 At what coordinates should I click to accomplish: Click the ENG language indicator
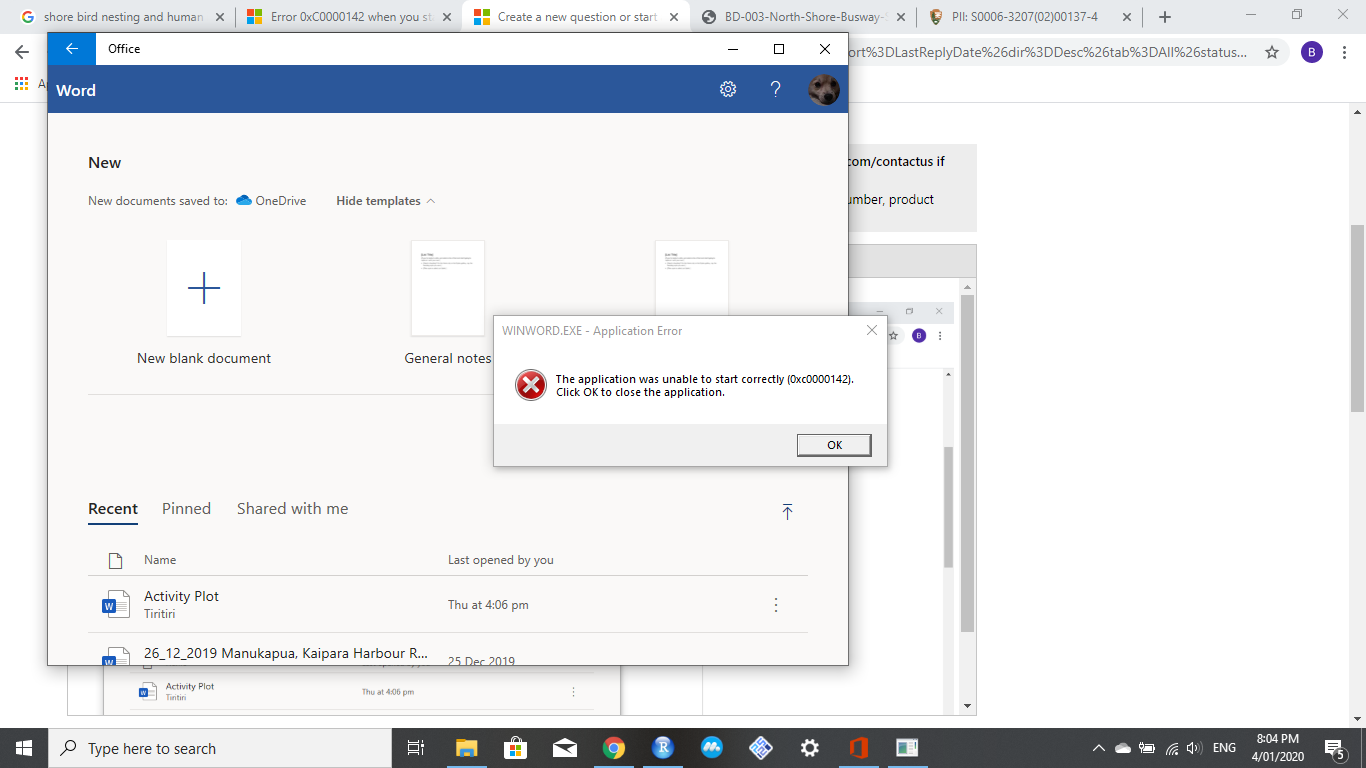coord(1224,748)
